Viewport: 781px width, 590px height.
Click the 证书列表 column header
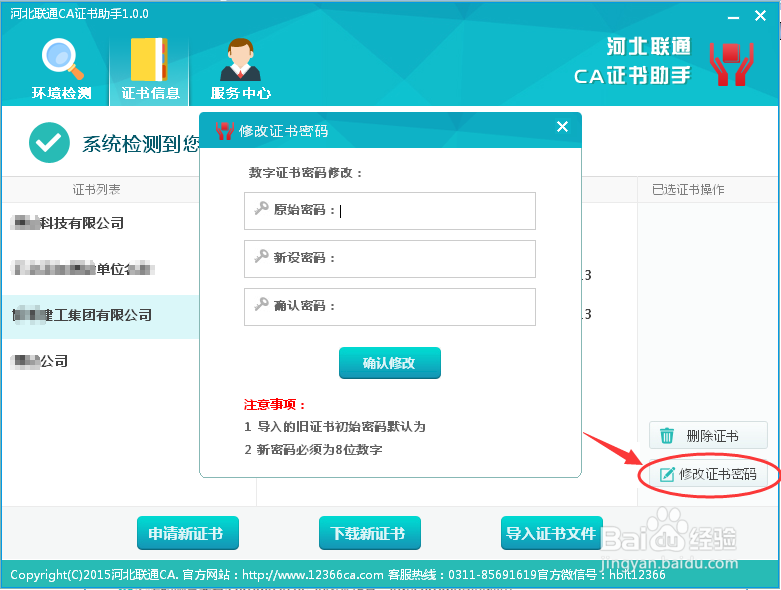tap(97, 189)
